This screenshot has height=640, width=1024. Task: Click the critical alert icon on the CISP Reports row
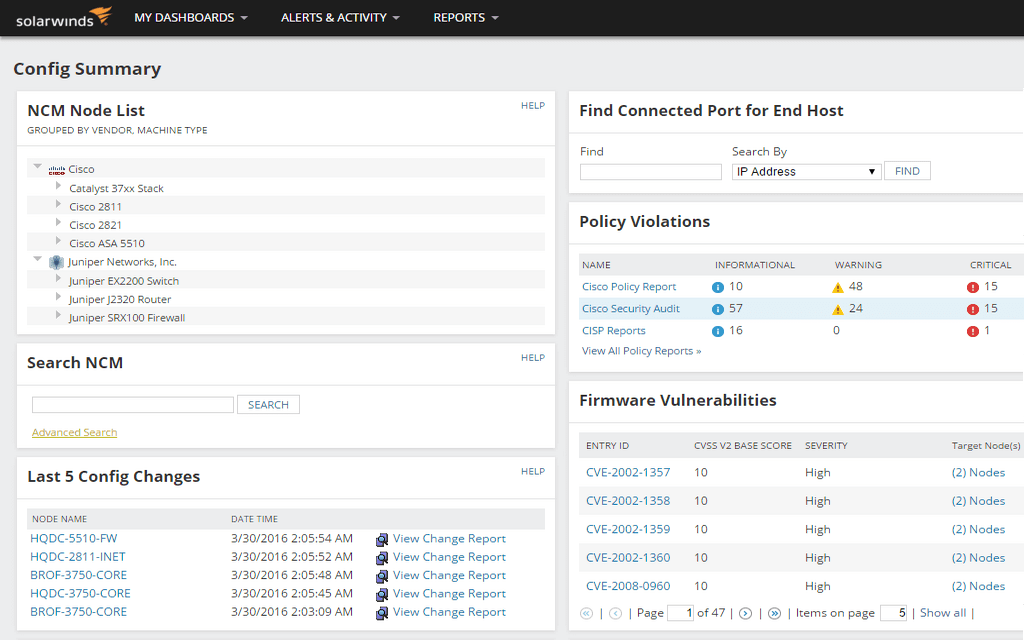tap(971, 330)
